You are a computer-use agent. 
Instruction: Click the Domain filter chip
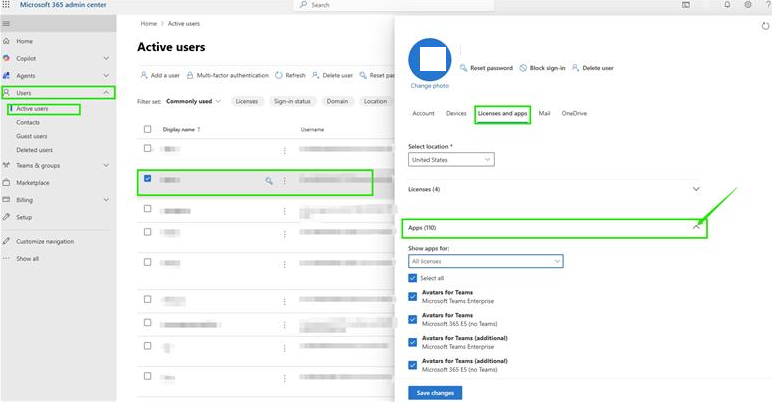pos(337,101)
